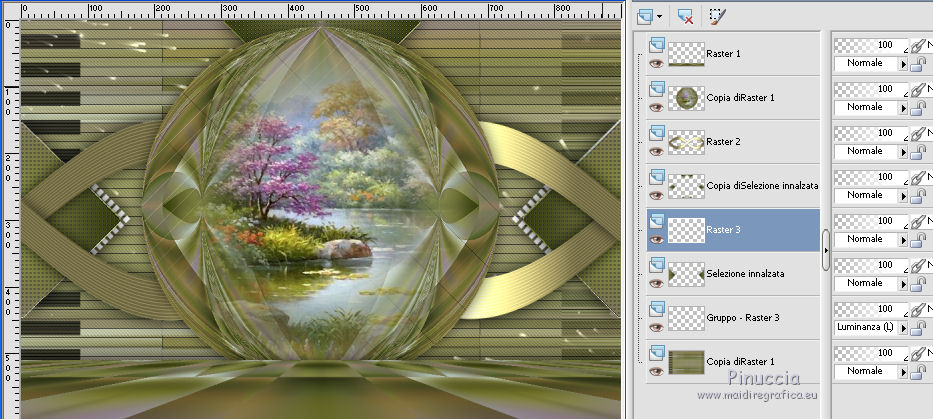Click the layer type icon of Raster 3
Viewport: 933px width, 419px height.
tap(656, 220)
